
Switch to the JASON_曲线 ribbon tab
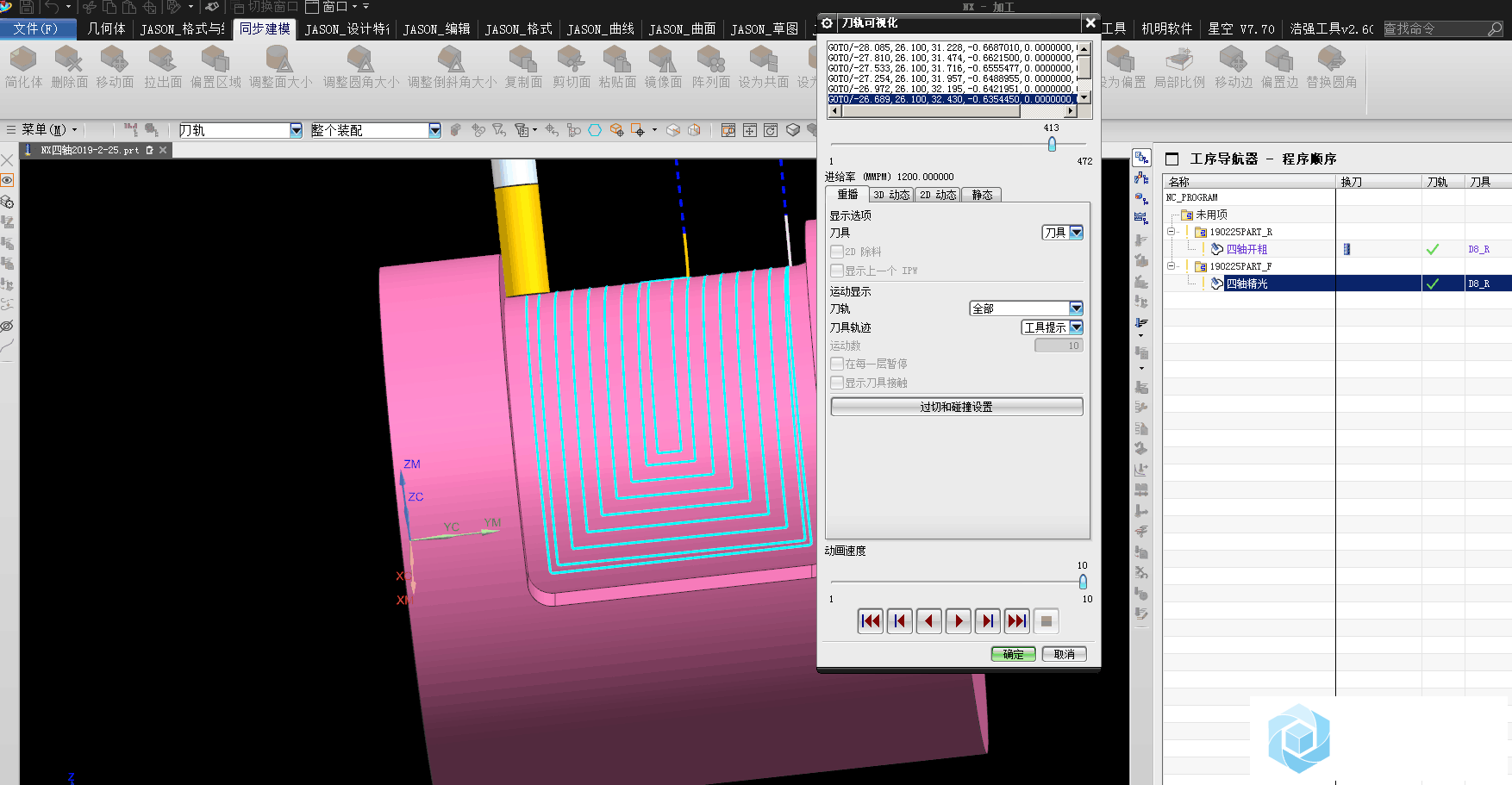pos(600,29)
